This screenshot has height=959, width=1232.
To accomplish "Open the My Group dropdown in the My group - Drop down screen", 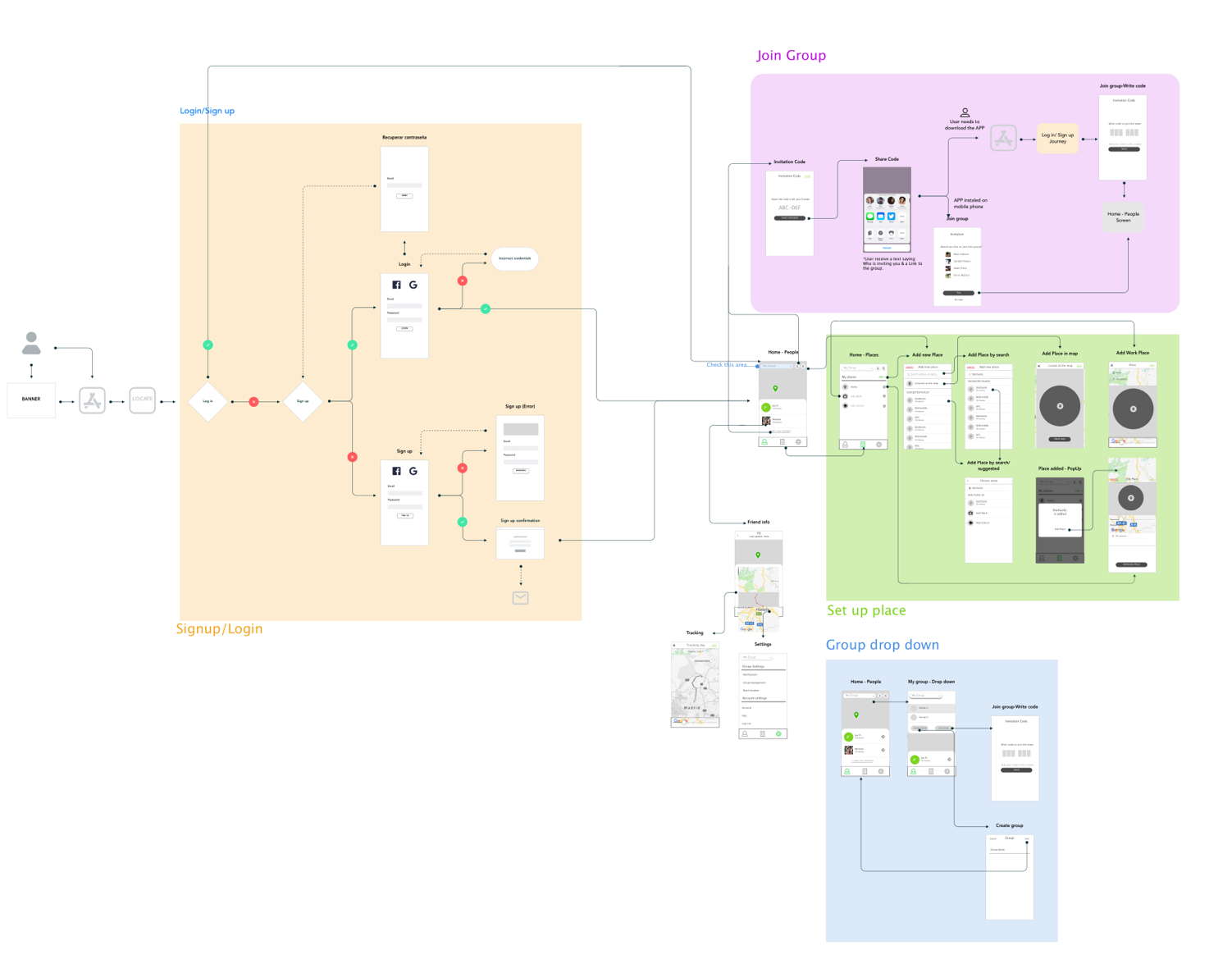I will pos(926,696).
